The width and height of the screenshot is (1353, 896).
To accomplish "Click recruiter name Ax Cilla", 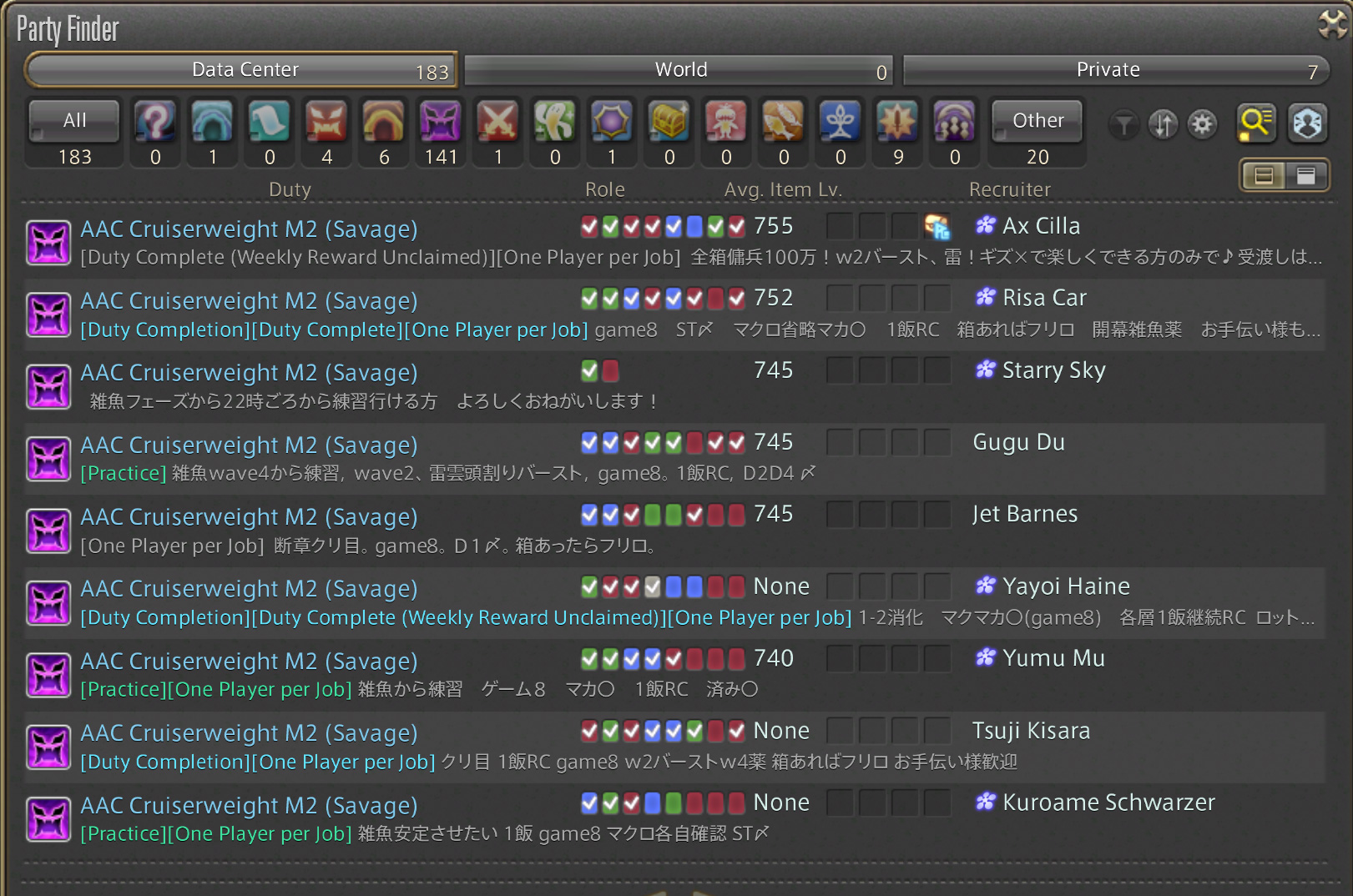I will 1041,226.
